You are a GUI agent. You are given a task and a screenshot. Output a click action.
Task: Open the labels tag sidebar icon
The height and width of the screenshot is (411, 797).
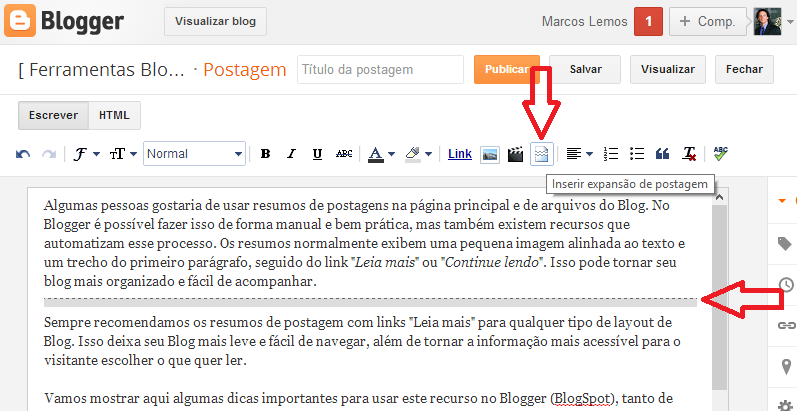coord(785,244)
